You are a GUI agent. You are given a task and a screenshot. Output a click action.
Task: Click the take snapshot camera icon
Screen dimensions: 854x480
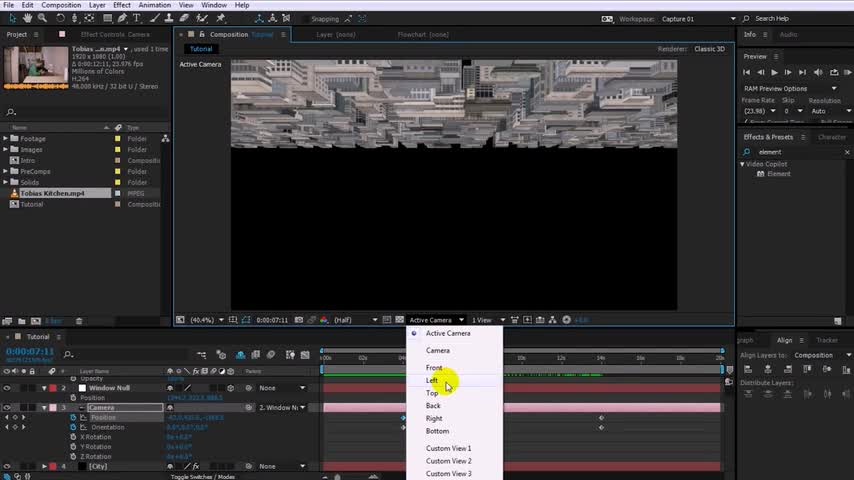click(298, 320)
